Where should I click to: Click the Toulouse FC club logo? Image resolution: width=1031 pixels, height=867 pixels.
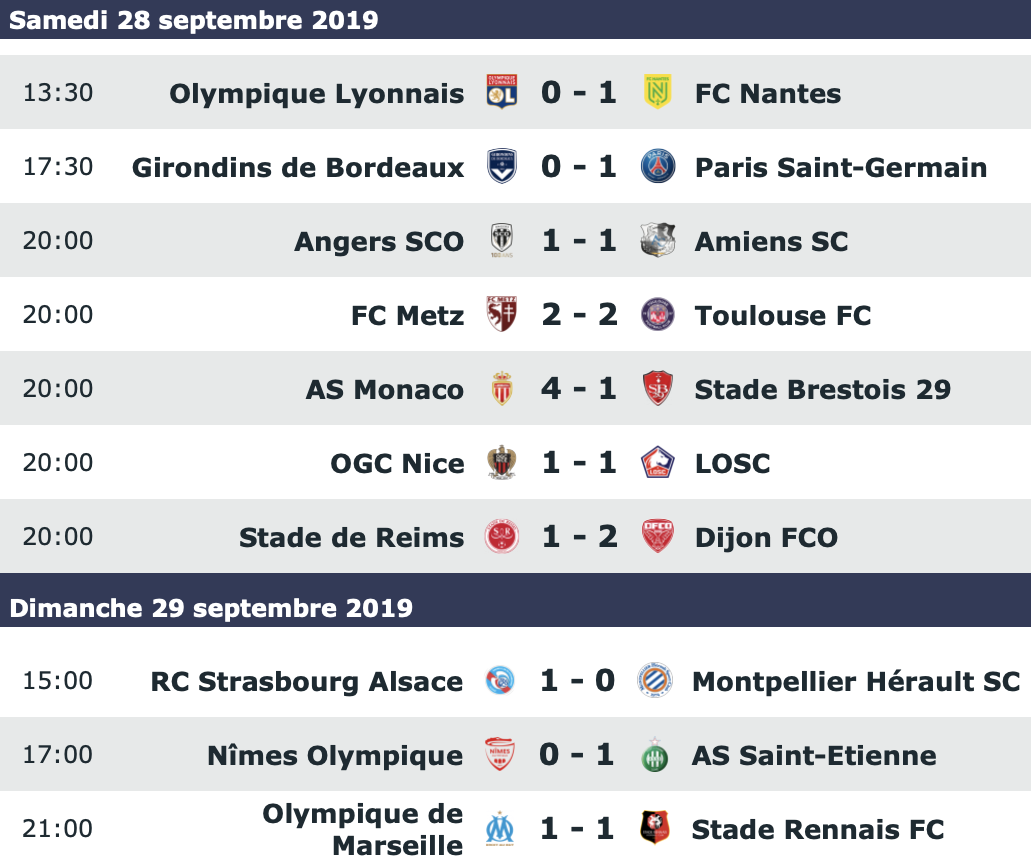[658, 314]
